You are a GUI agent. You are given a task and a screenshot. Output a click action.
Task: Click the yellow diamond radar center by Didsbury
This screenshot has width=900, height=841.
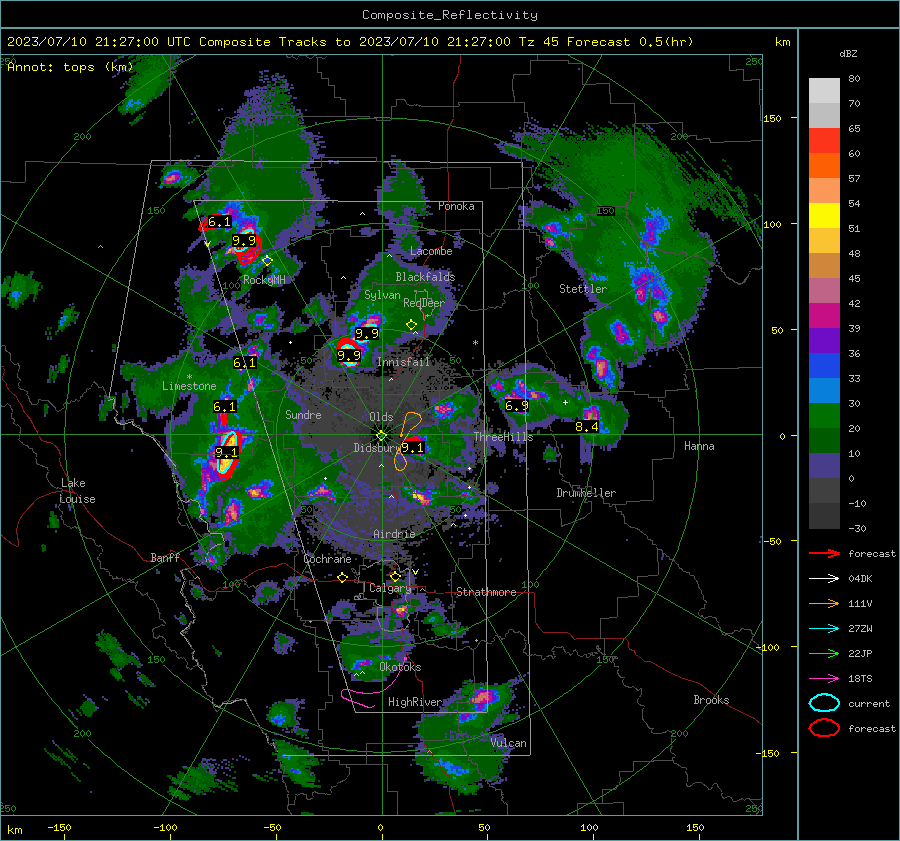(381, 436)
